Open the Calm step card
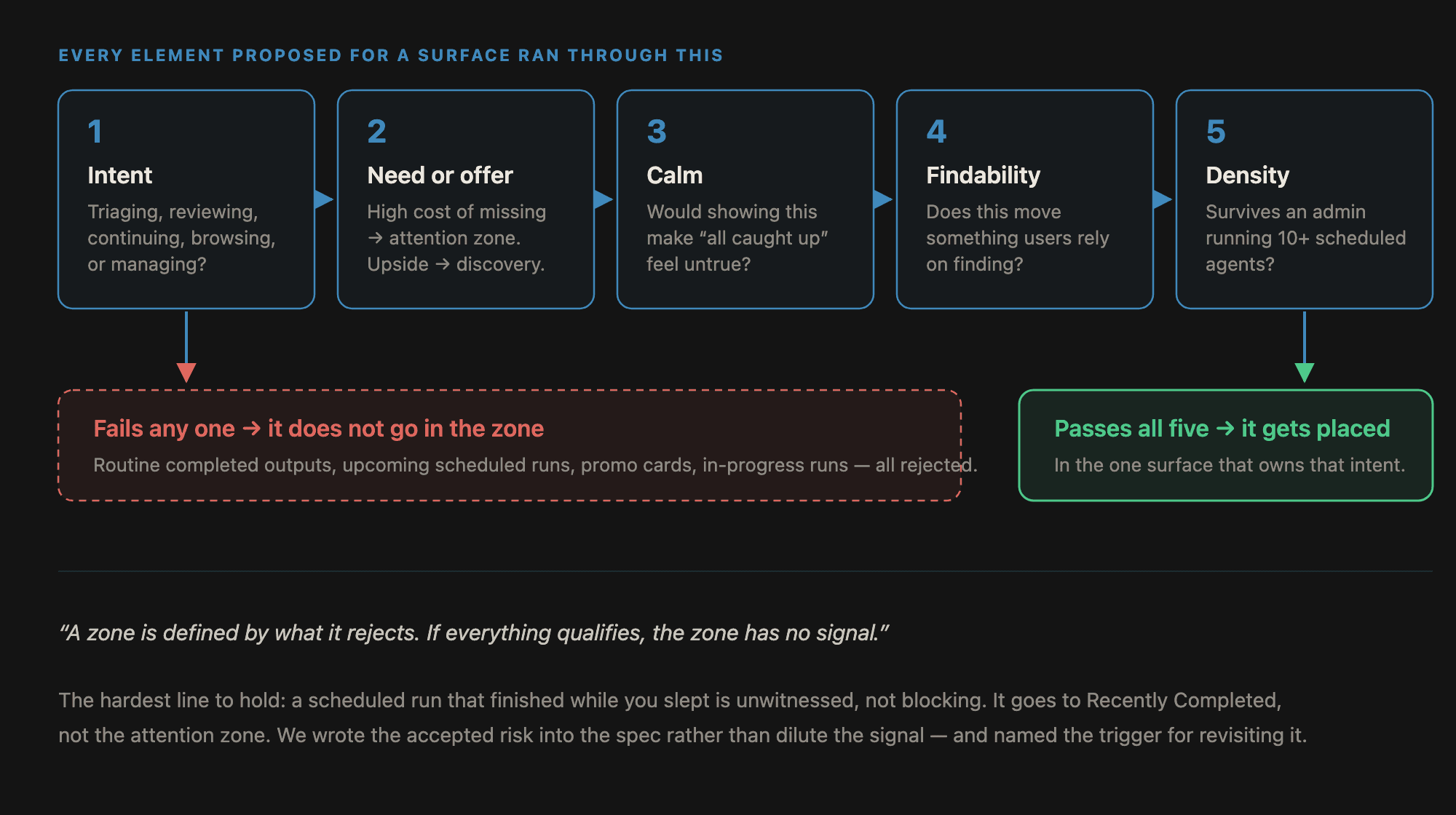Viewport: 1456px width, 815px height. click(x=745, y=199)
